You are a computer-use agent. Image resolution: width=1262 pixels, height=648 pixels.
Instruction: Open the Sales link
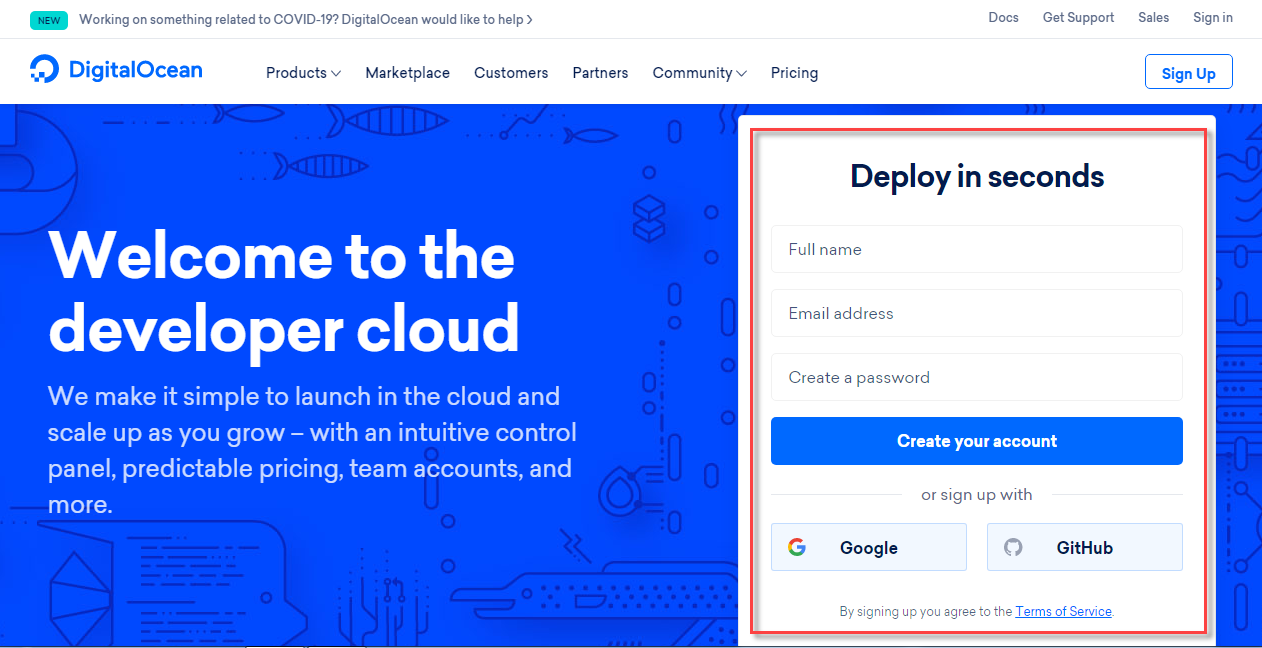1153,17
